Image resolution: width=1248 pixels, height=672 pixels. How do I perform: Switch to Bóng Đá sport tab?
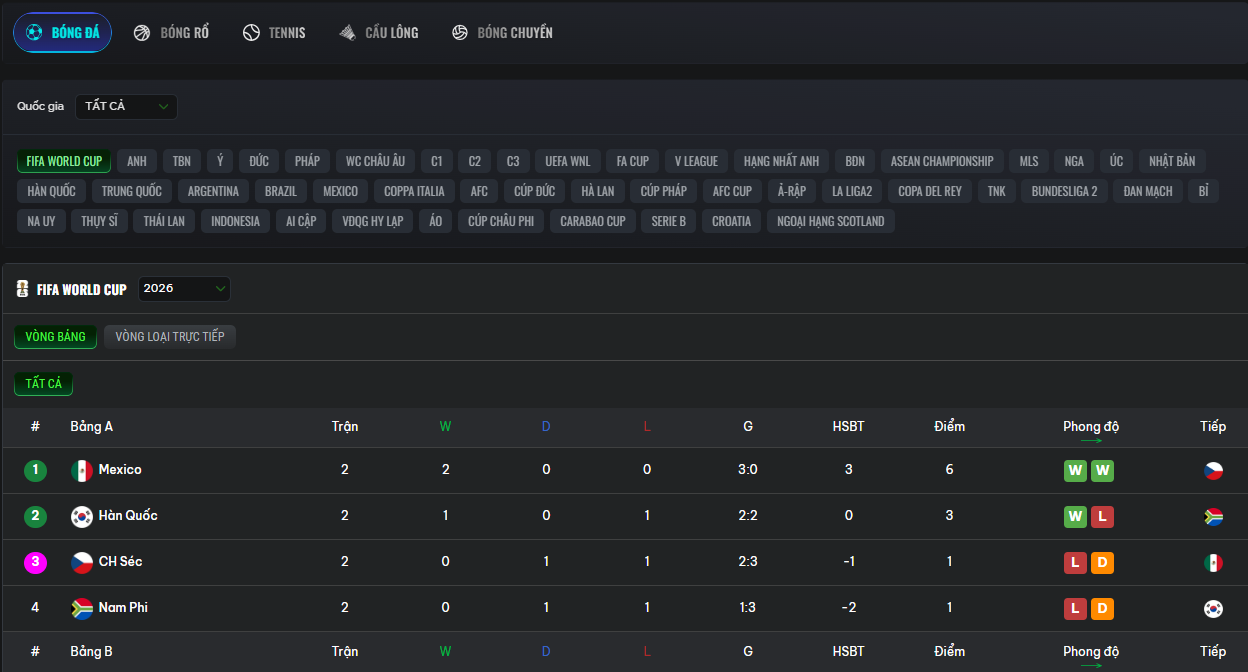pyautogui.click(x=62, y=33)
